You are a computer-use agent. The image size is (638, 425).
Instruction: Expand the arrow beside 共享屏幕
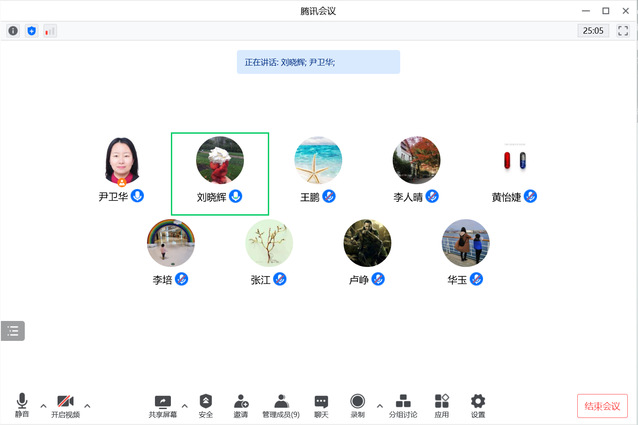184,405
